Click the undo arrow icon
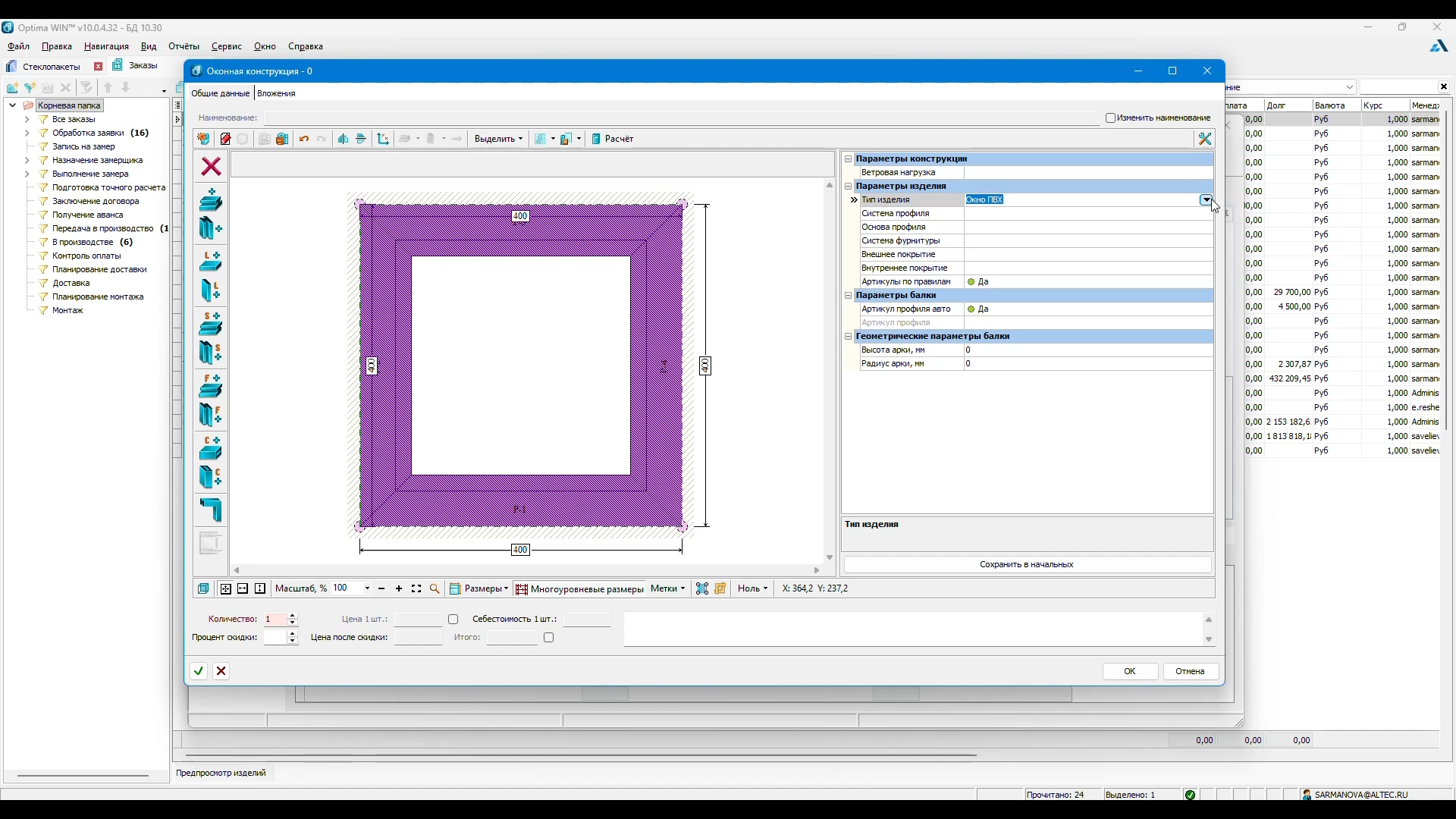Viewport: 1456px width, 819px height. (x=304, y=140)
